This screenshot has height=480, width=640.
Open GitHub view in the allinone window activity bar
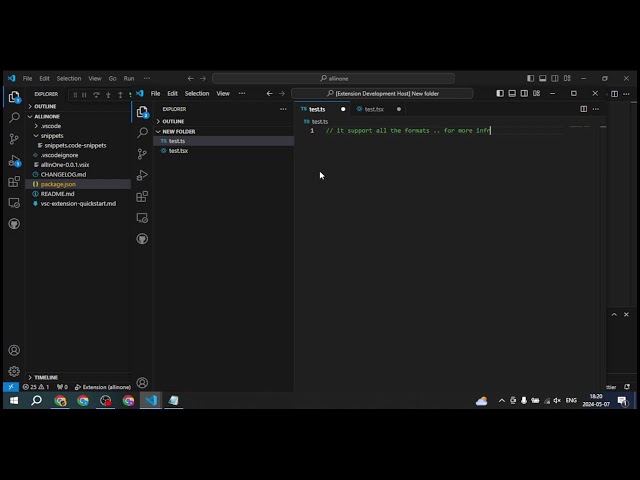pyautogui.click(x=14, y=224)
